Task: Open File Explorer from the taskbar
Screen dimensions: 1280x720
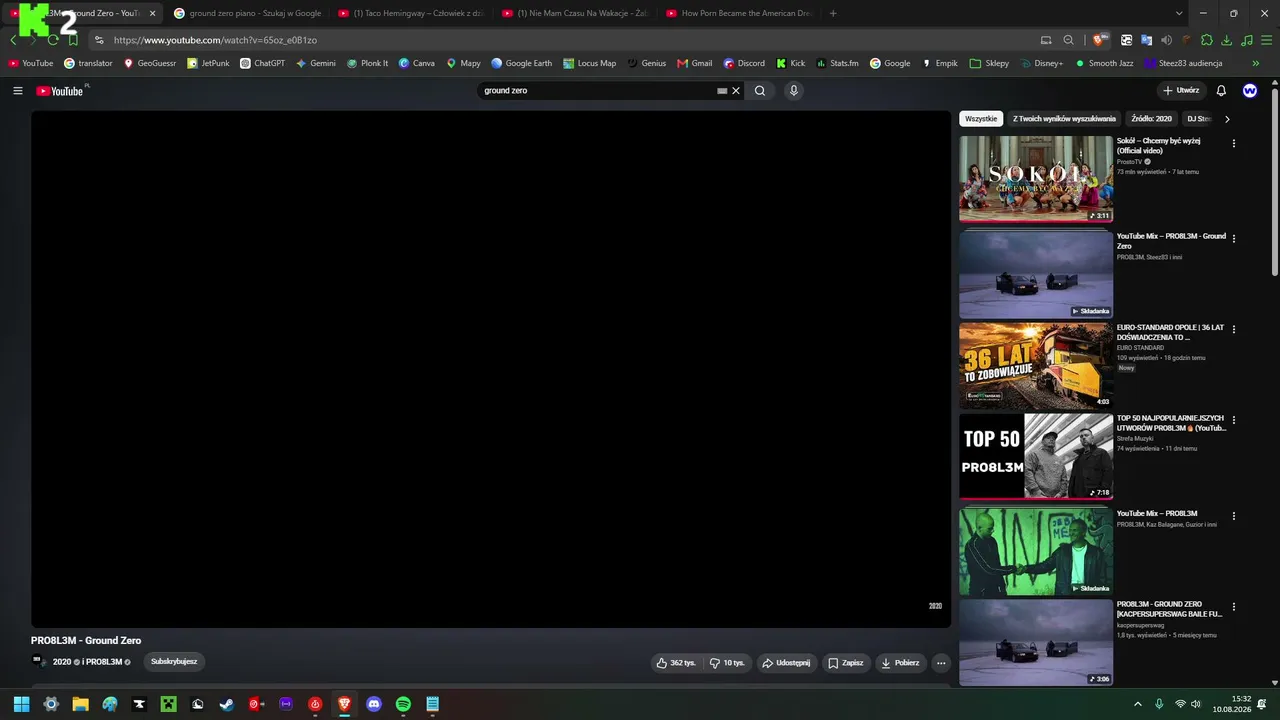Action: coord(80,704)
